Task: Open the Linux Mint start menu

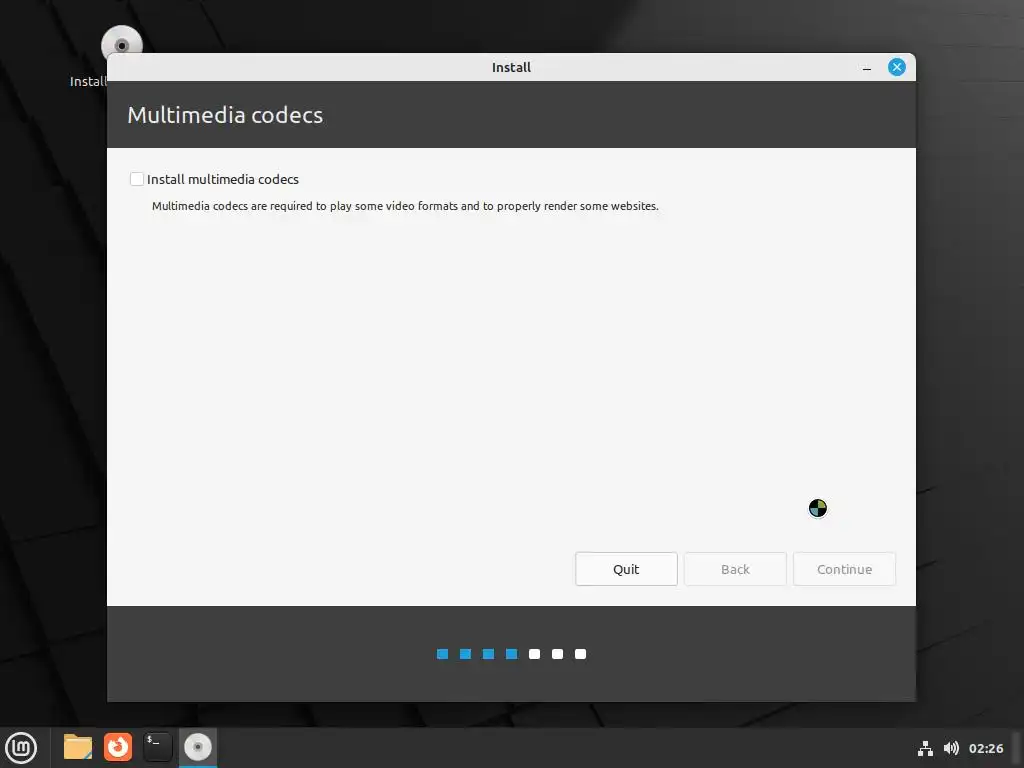Action: pos(21,748)
